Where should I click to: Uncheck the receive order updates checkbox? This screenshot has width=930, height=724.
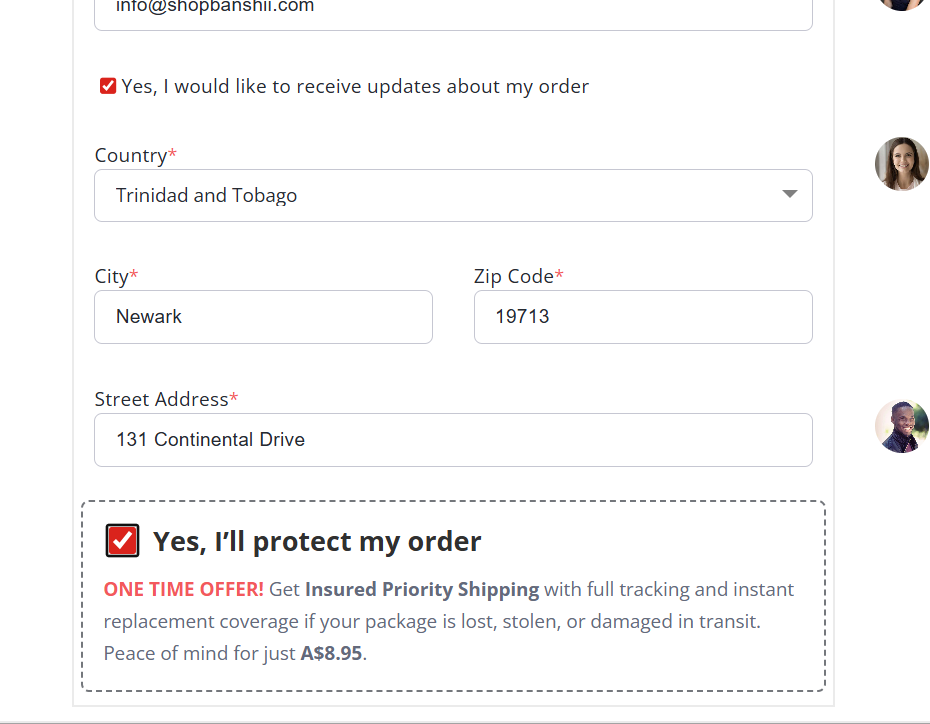pyautogui.click(x=108, y=86)
